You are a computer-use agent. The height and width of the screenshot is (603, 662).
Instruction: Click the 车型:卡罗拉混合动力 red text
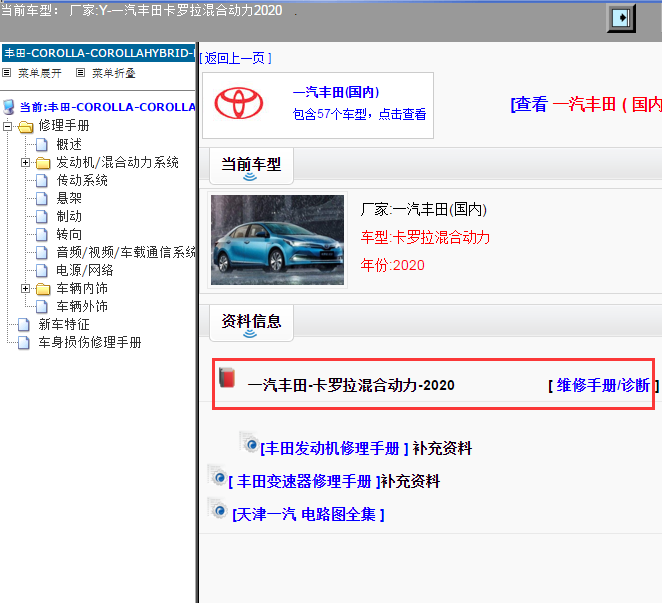[x=425, y=237]
